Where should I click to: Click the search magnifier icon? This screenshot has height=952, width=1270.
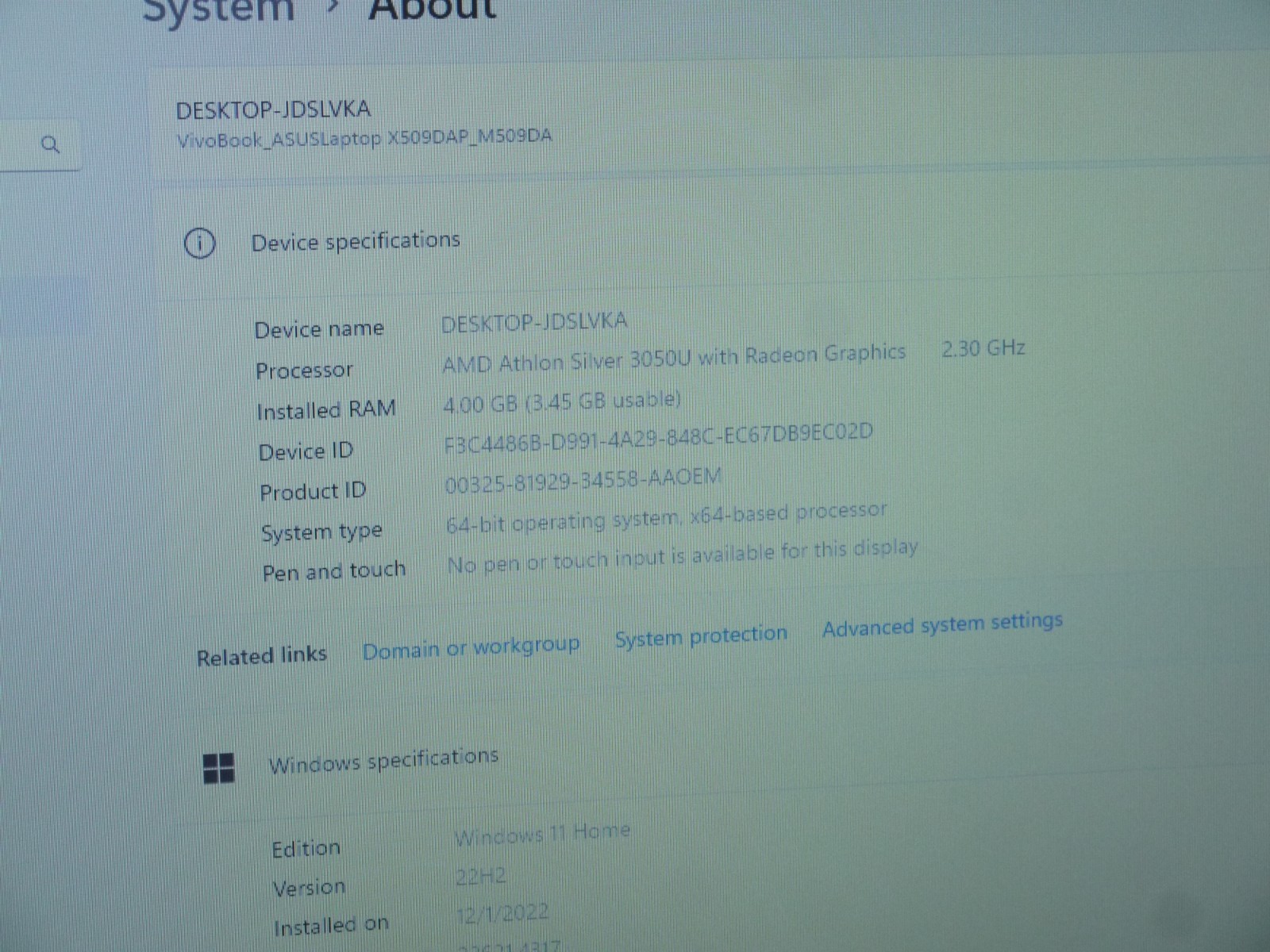(50, 144)
